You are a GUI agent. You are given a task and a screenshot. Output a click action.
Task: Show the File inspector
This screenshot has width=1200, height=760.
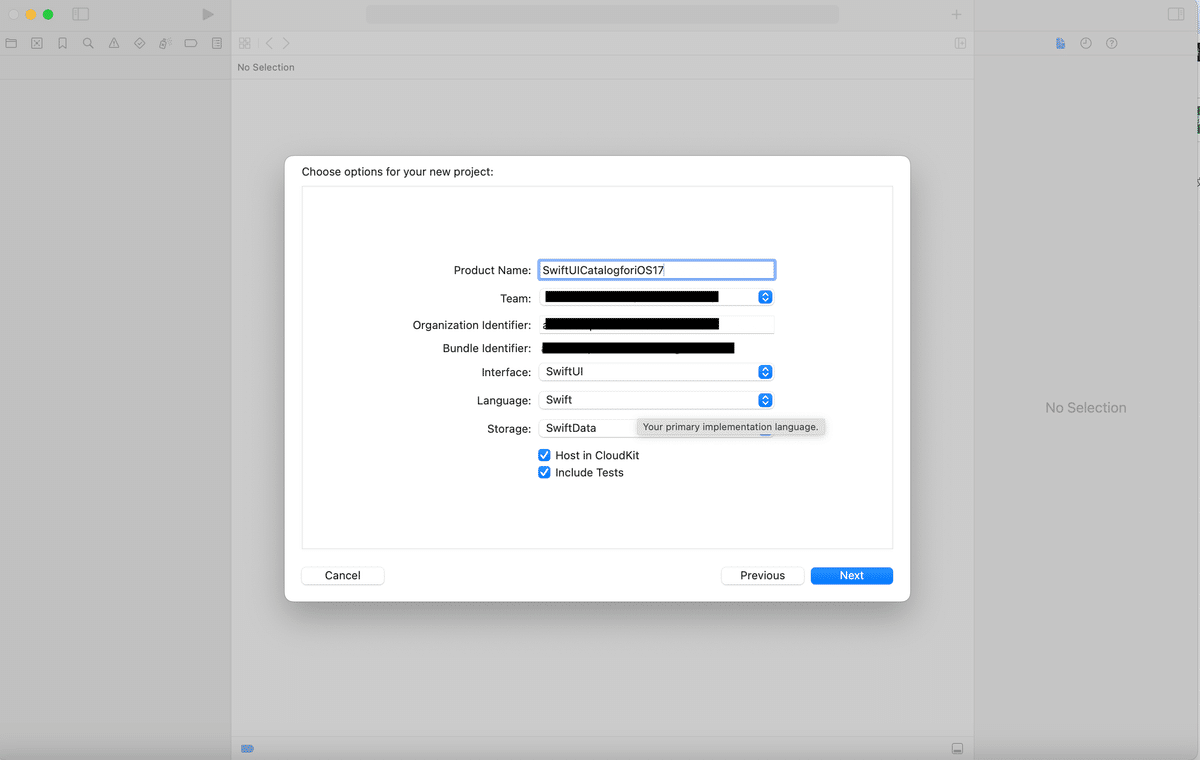[x=1061, y=44]
